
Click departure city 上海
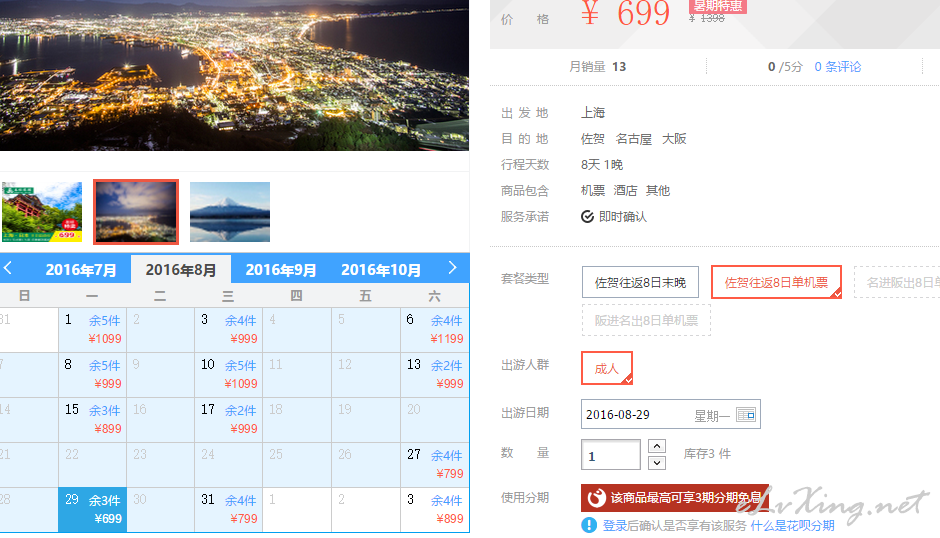coord(593,113)
